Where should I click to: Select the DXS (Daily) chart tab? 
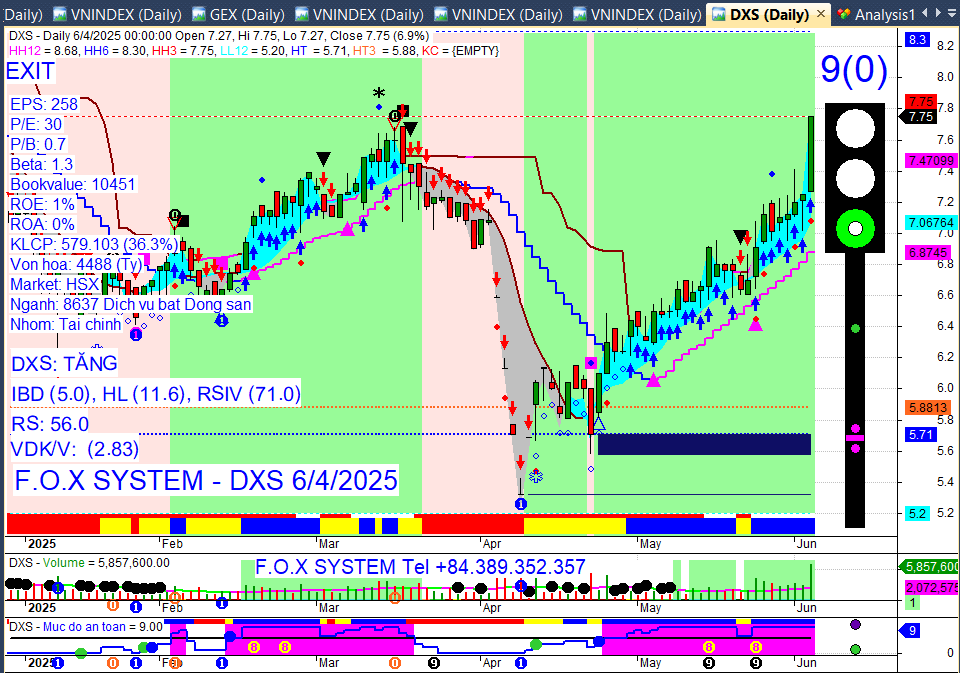pos(769,13)
